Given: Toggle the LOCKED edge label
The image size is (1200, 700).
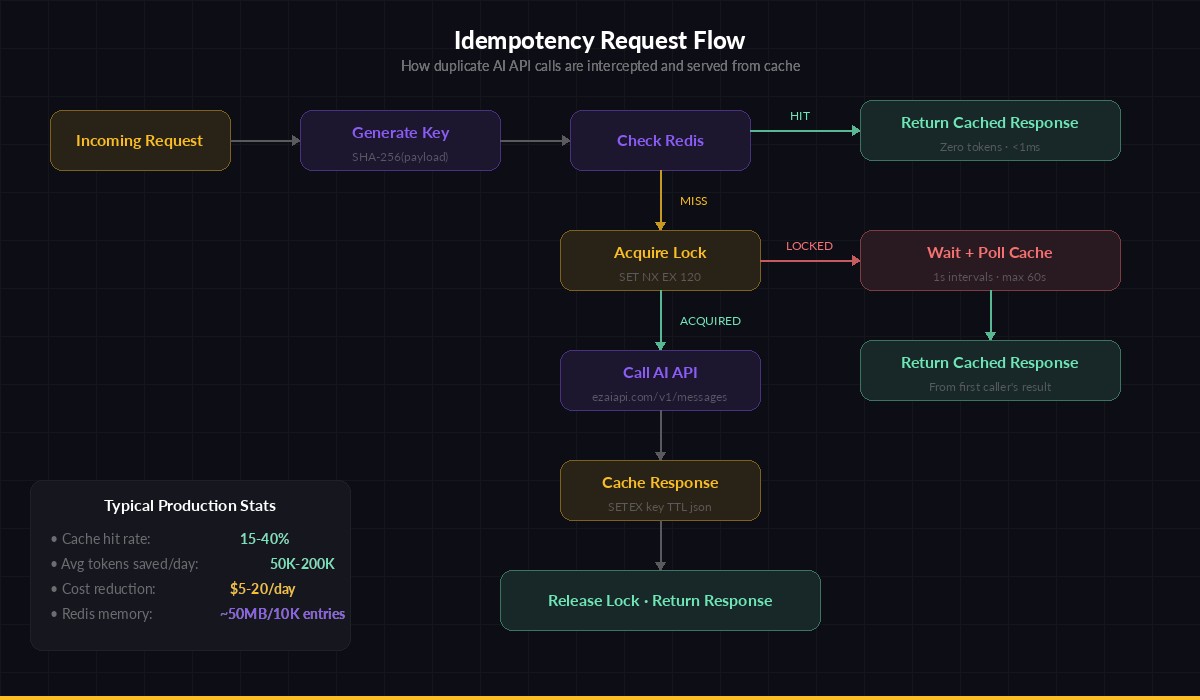Looking at the screenshot, I should (x=809, y=245).
